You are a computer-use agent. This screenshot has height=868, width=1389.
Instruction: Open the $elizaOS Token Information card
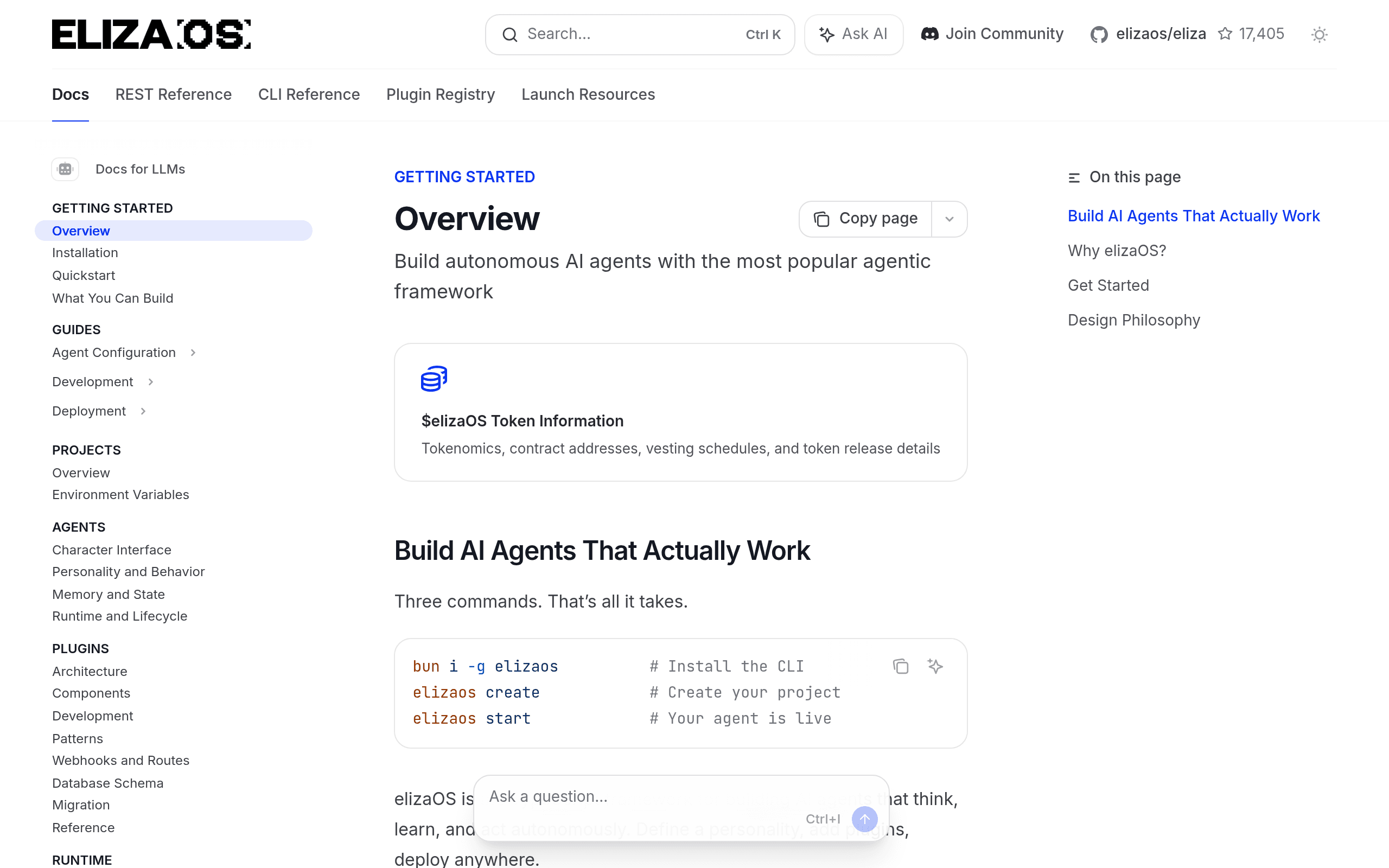pos(681,412)
